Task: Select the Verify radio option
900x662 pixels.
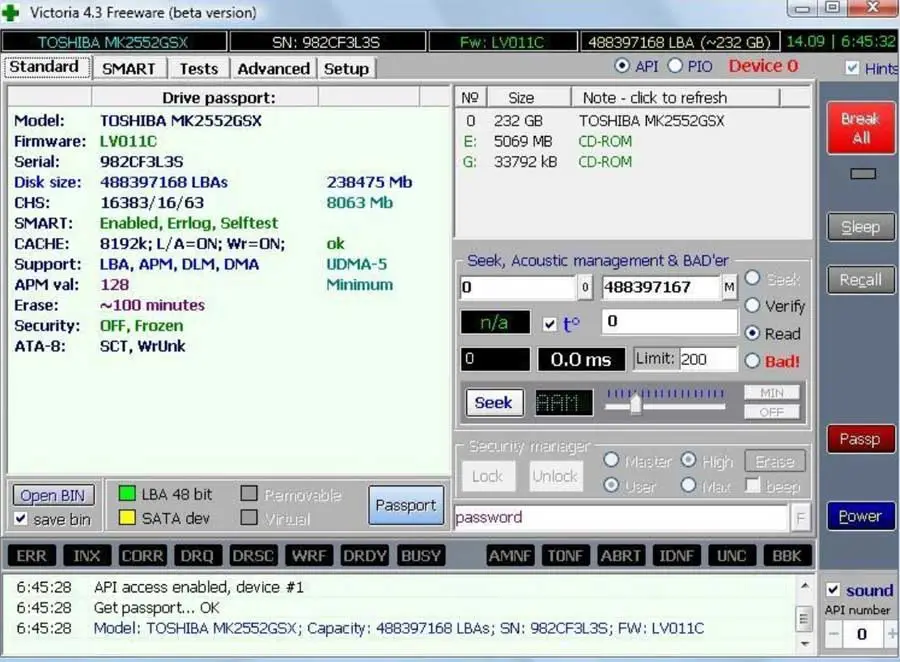Action: click(x=752, y=305)
